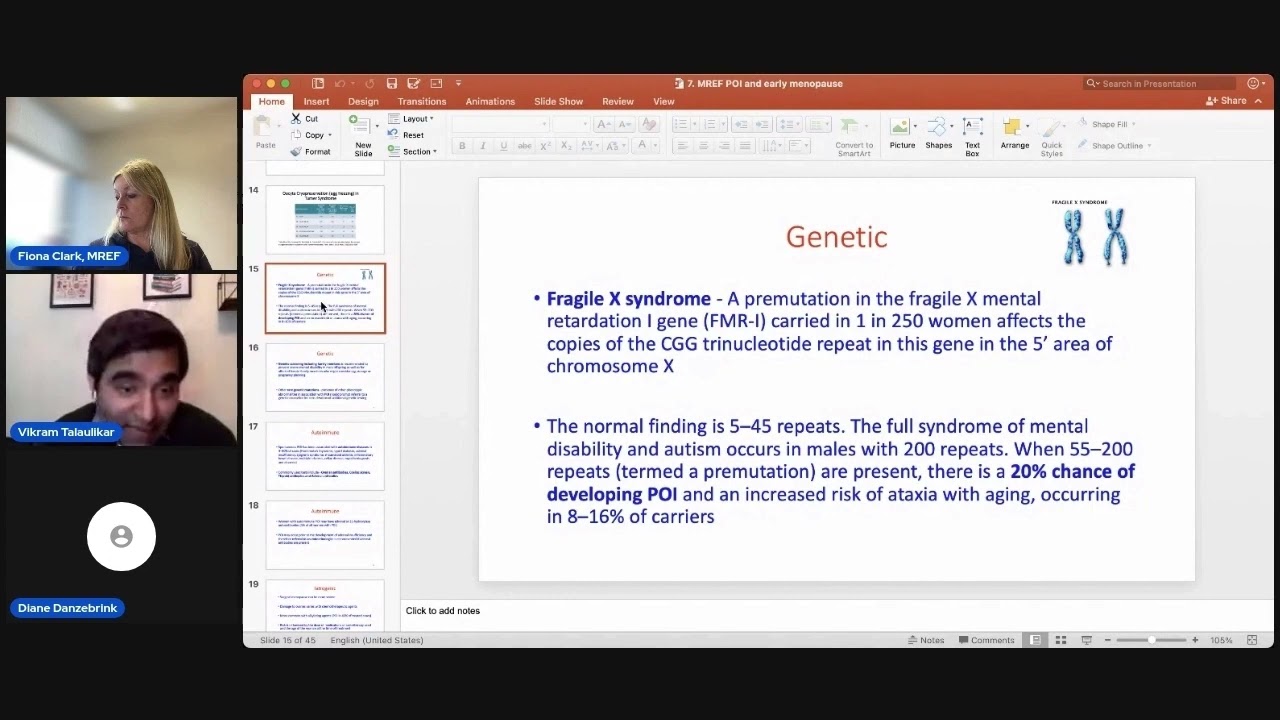Click the Slide Show presenter icon in status bar
The image size is (1280, 720).
point(1086,640)
